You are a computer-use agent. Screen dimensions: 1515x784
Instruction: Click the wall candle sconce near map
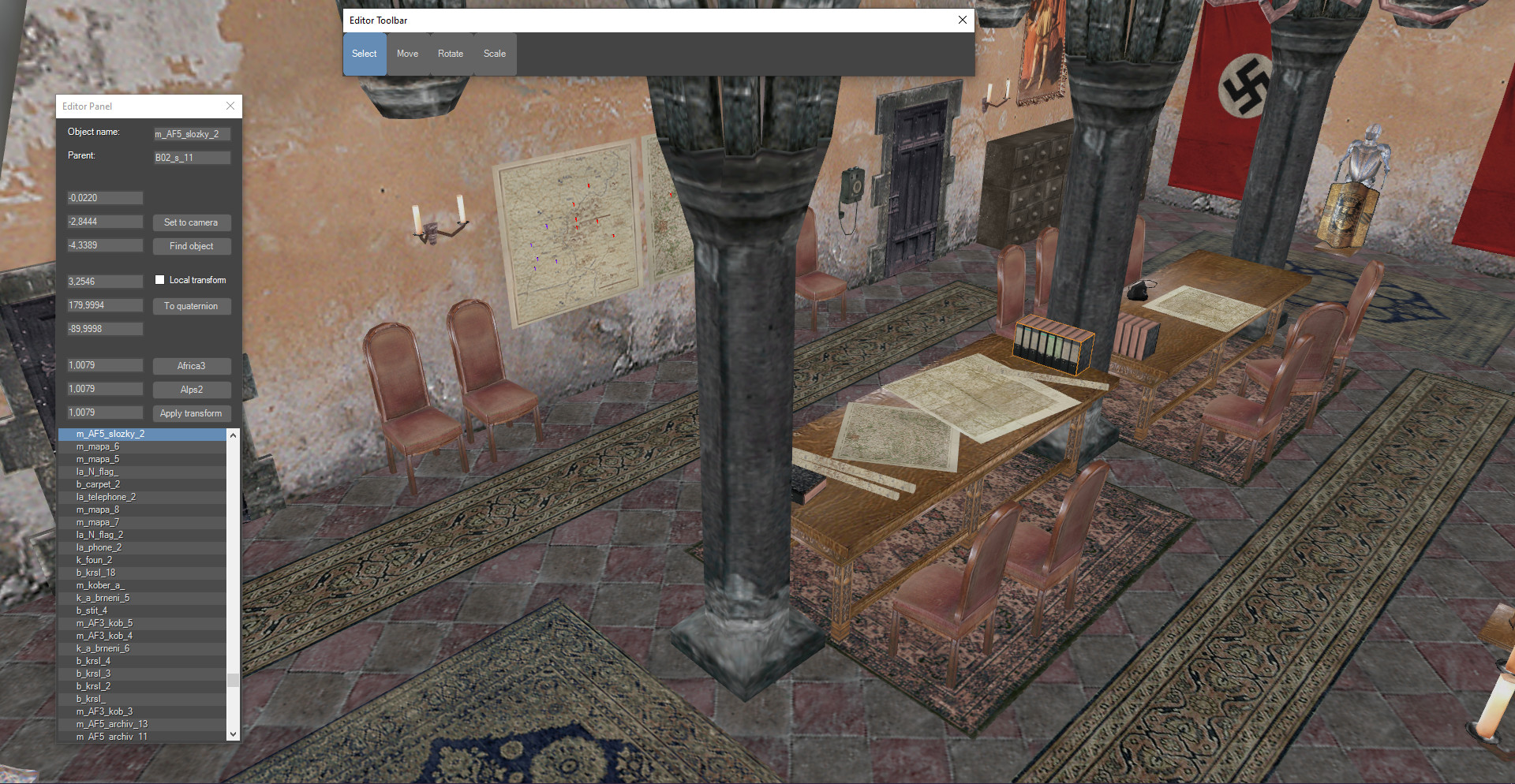[x=439, y=222]
